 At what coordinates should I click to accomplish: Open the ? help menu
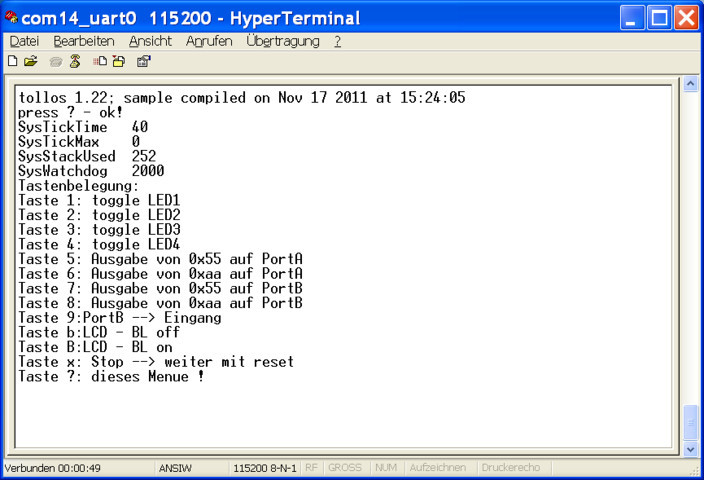(337, 41)
